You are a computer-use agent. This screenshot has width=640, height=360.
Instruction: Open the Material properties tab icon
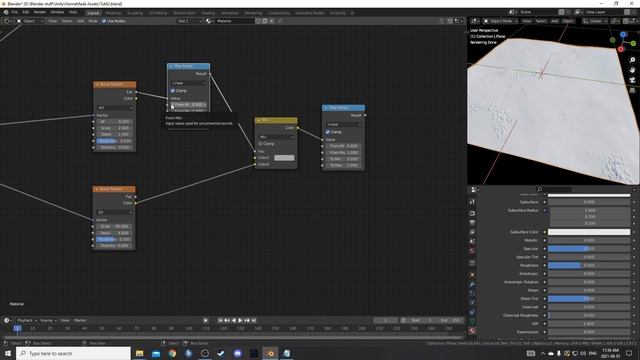(x=472, y=330)
